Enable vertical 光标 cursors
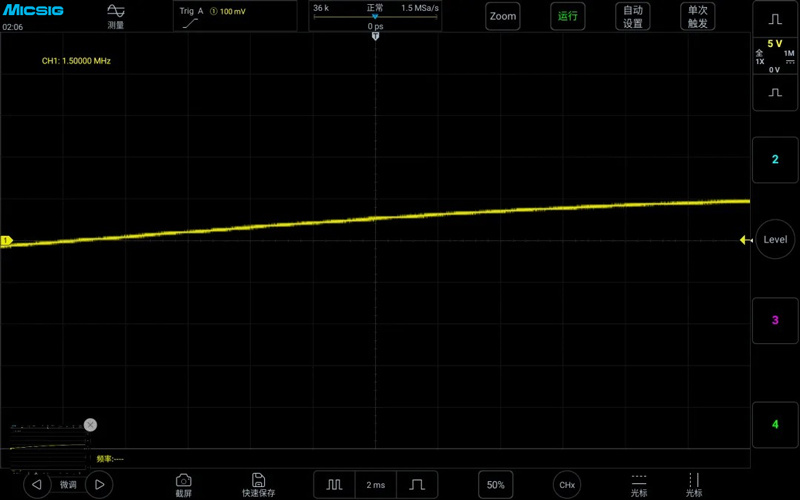 point(694,485)
